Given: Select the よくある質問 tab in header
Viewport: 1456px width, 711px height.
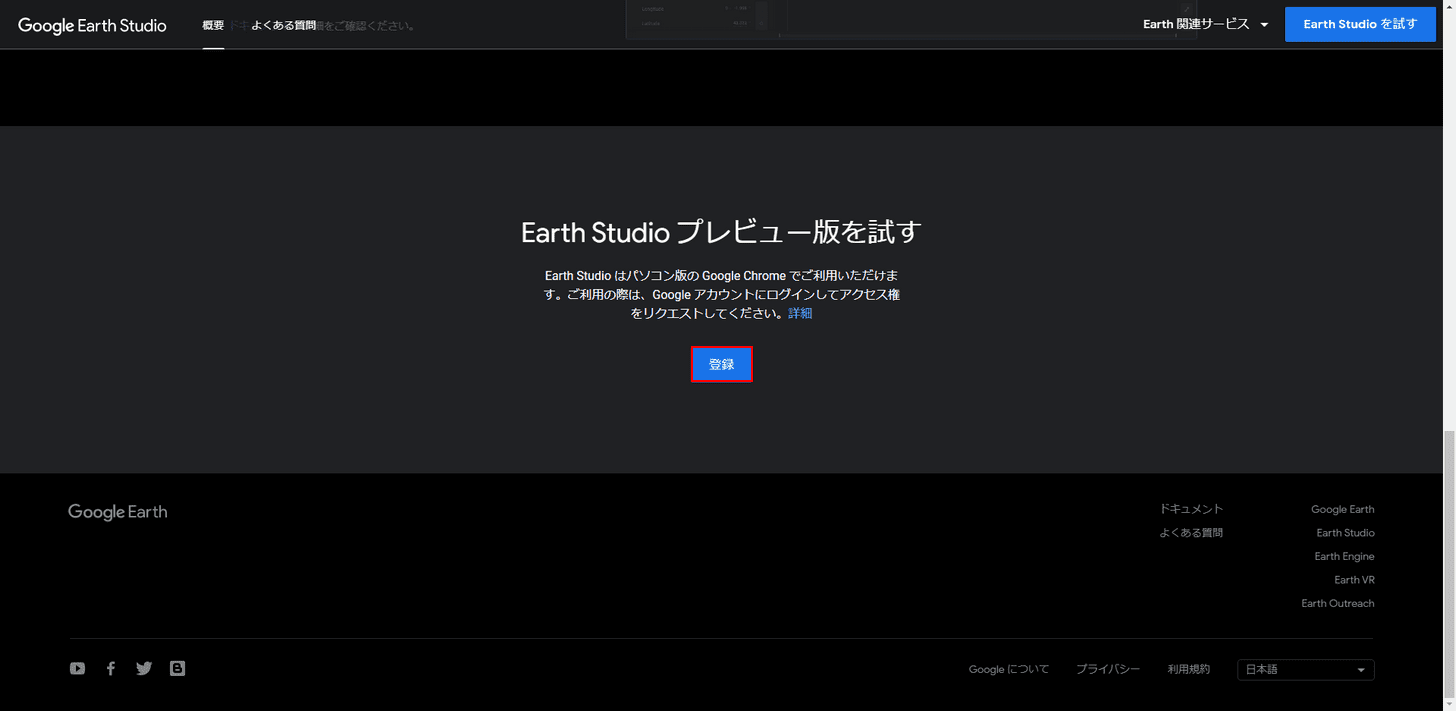Looking at the screenshot, I should click(x=284, y=25).
